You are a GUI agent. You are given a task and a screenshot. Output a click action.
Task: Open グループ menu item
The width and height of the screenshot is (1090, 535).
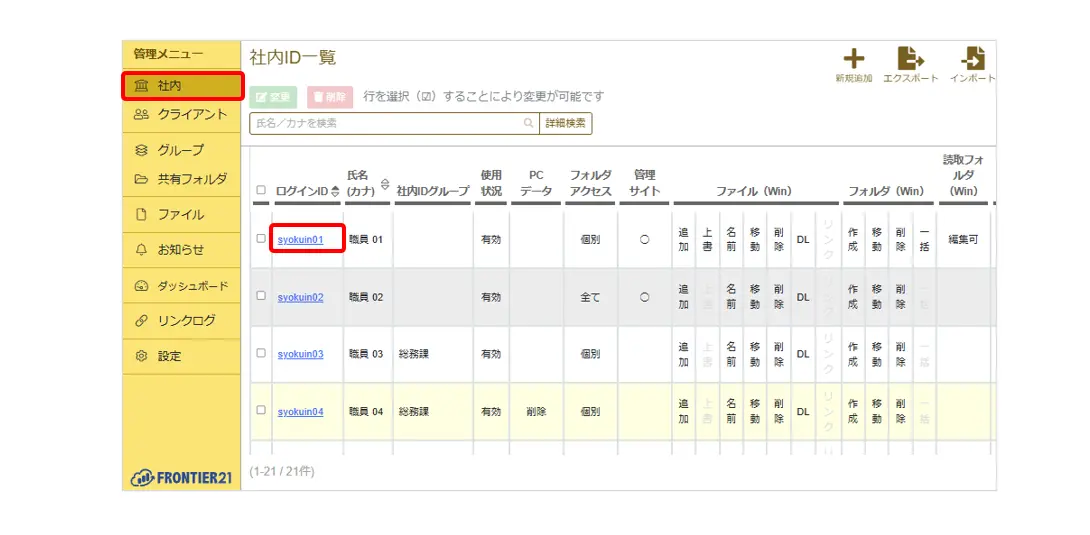(181, 150)
